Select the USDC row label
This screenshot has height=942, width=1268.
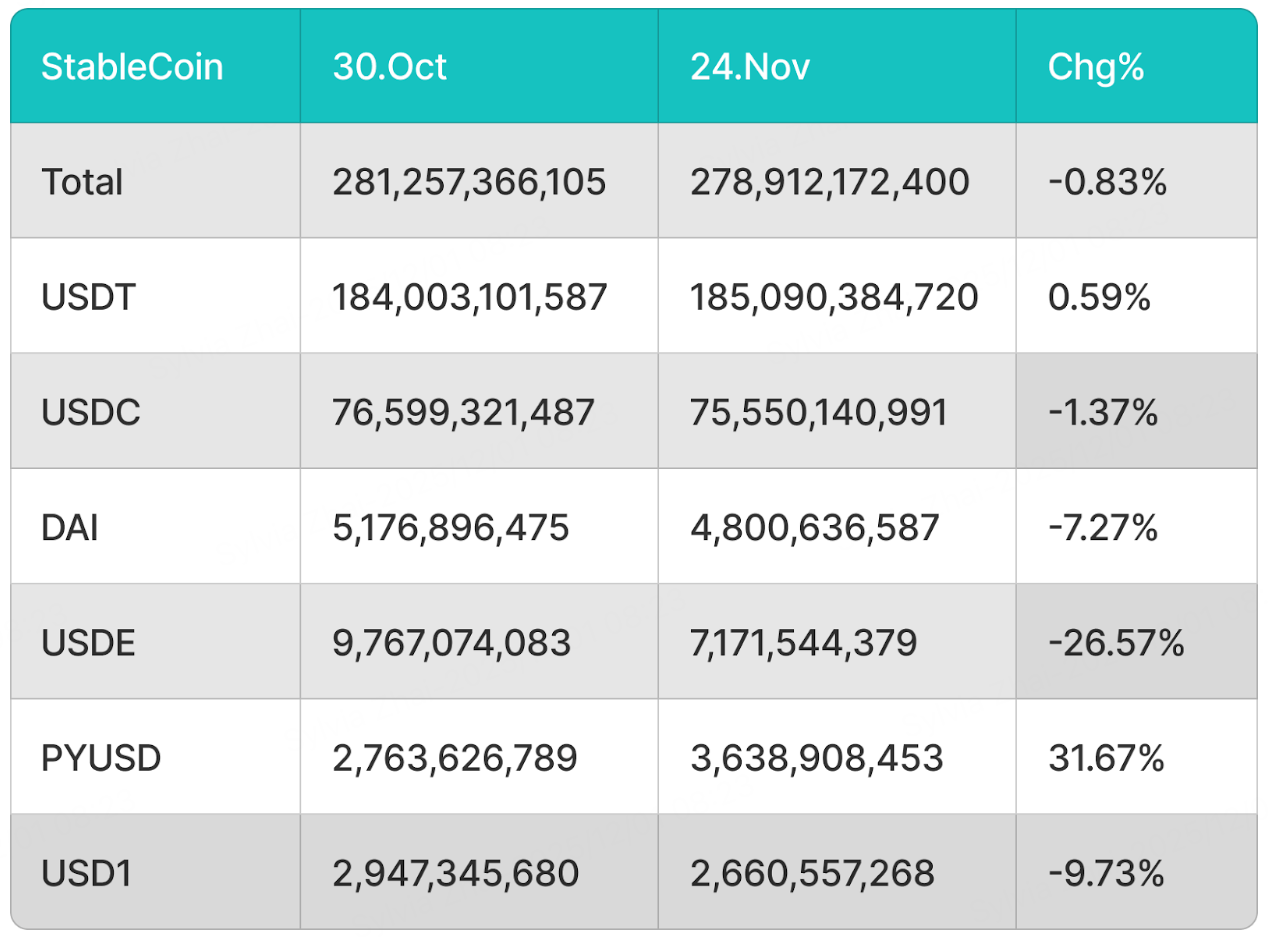[x=89, y=412]
